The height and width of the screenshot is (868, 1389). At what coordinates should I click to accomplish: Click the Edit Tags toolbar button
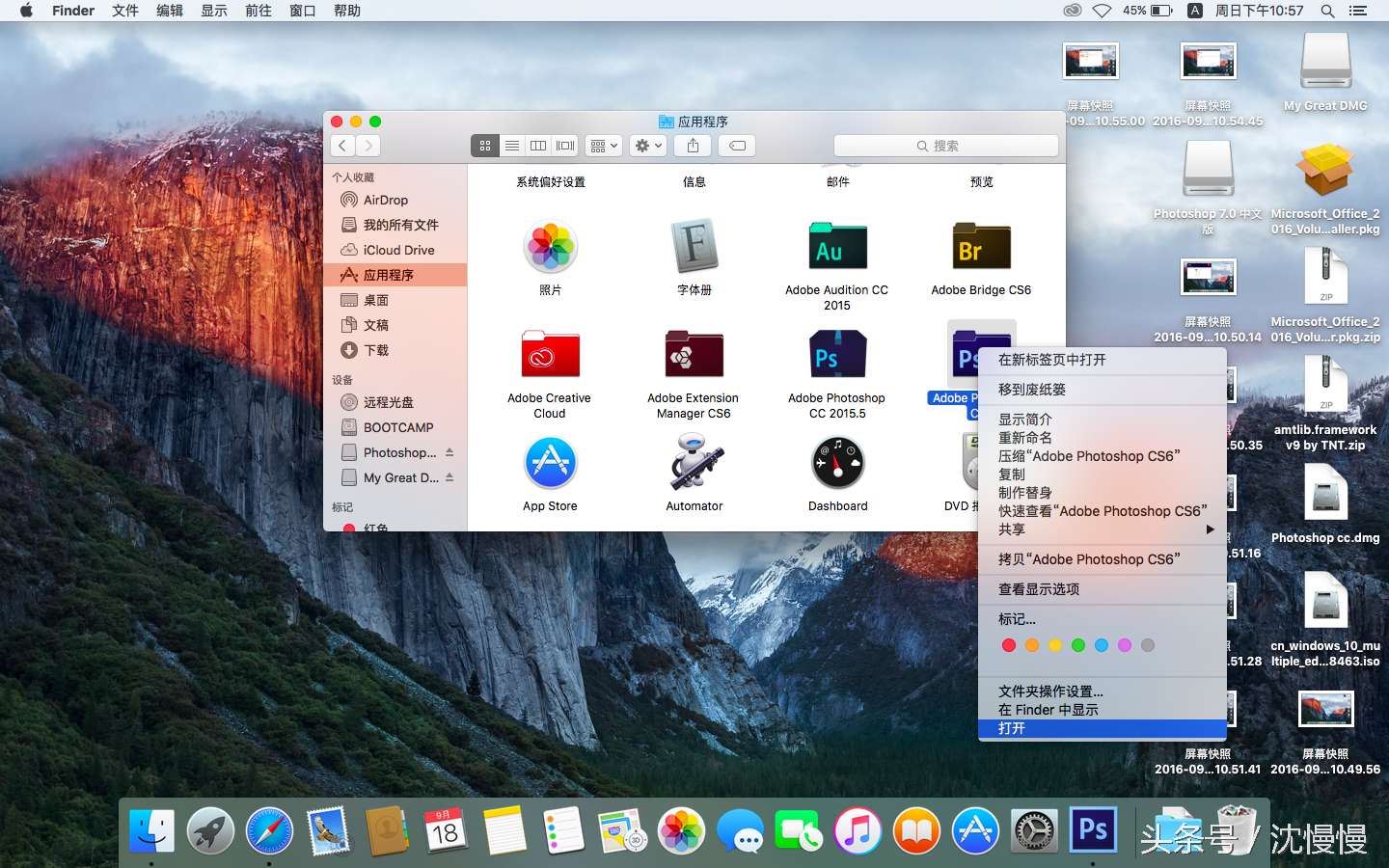737,146
